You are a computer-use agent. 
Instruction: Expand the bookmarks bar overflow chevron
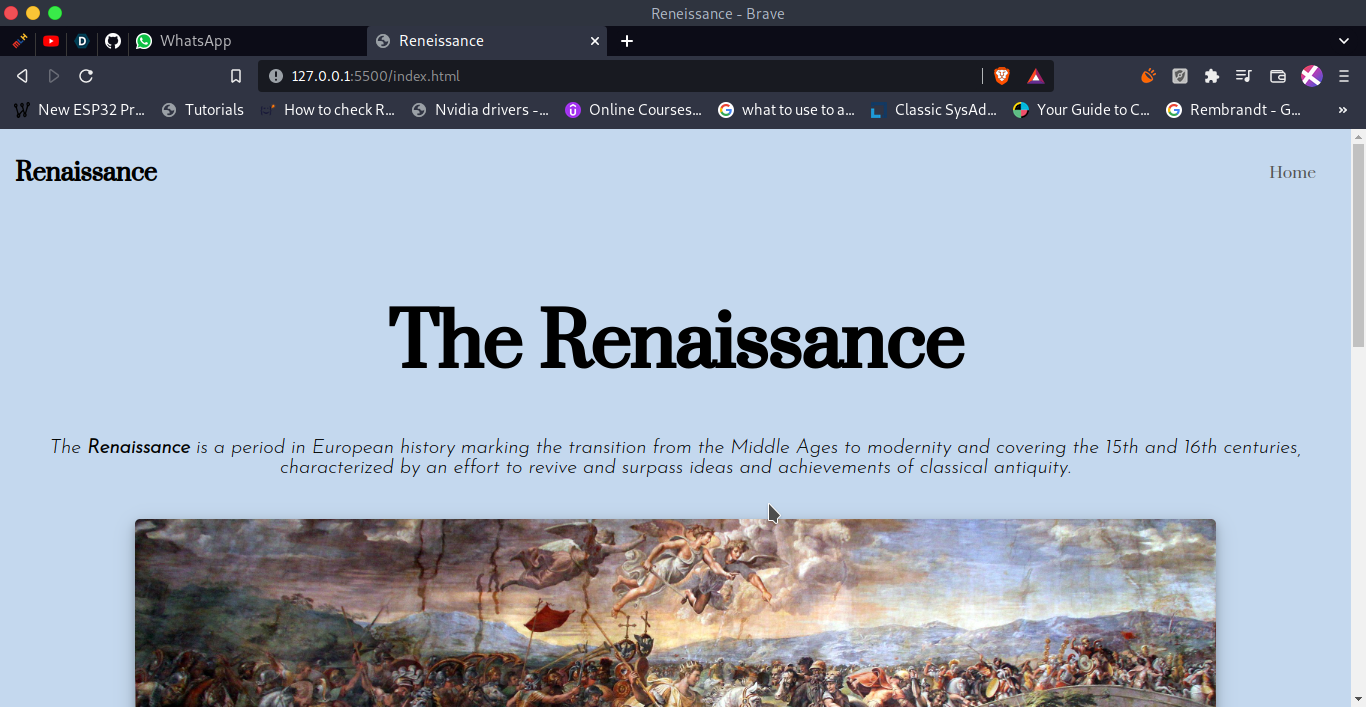1343,110
